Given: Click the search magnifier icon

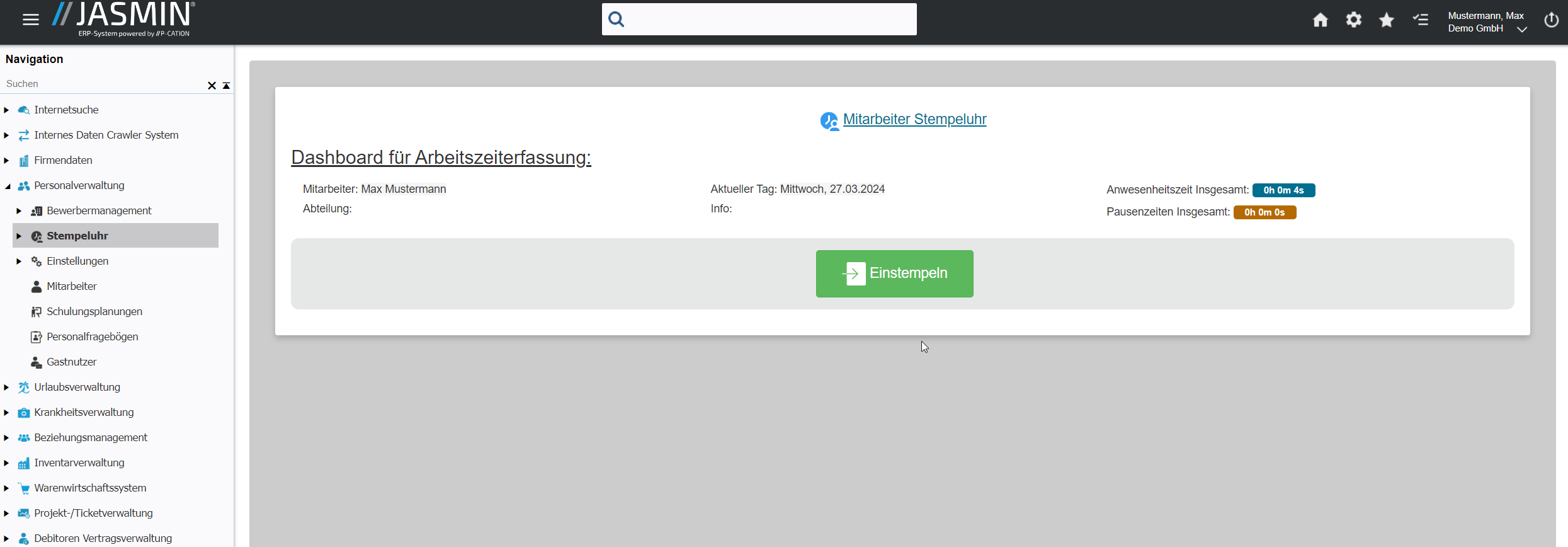Looking at the screenshot, I should (616, 20).
